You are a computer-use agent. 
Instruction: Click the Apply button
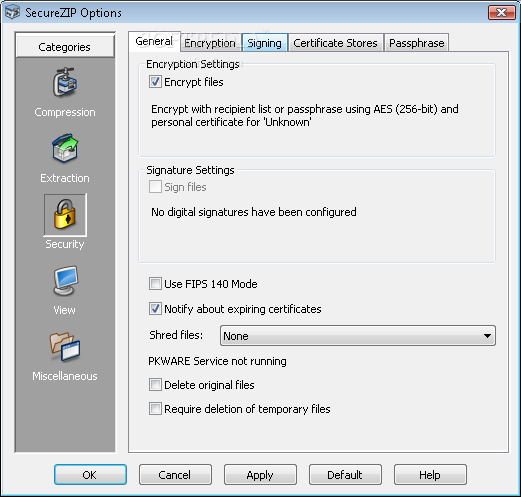[260, 474]
